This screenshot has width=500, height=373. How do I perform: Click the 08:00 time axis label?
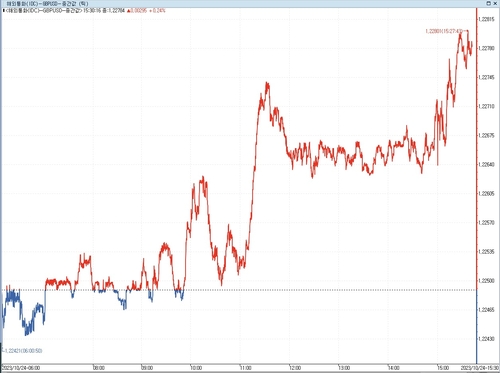click(99, 368)
